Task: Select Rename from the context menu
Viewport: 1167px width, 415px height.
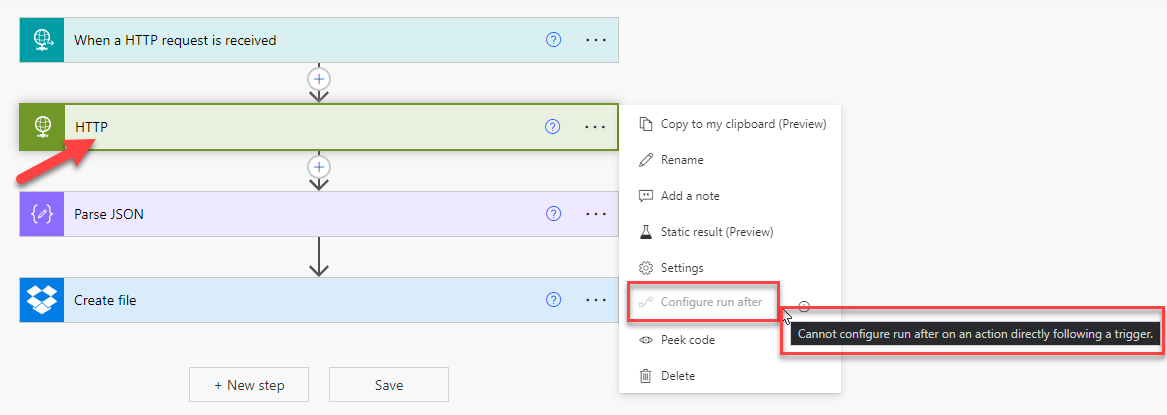Action: [x=681, y=160]
